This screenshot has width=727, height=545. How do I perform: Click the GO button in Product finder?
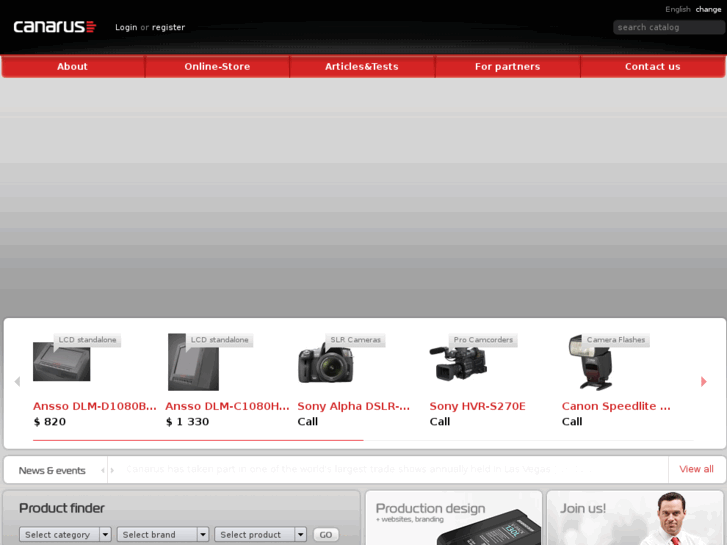(325, 534)
